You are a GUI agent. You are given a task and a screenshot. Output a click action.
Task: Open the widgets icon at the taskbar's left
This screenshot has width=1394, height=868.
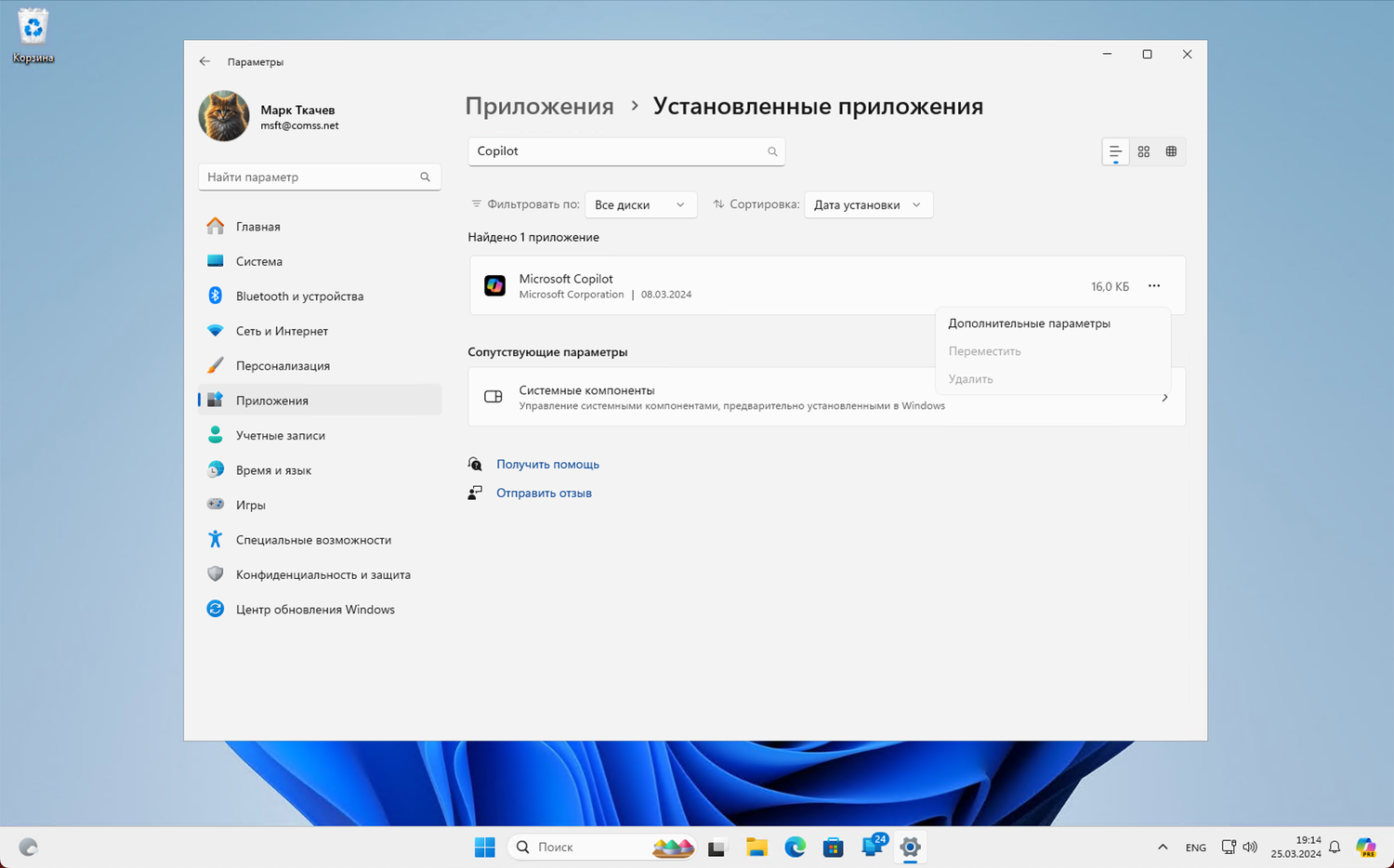[29, 847]
